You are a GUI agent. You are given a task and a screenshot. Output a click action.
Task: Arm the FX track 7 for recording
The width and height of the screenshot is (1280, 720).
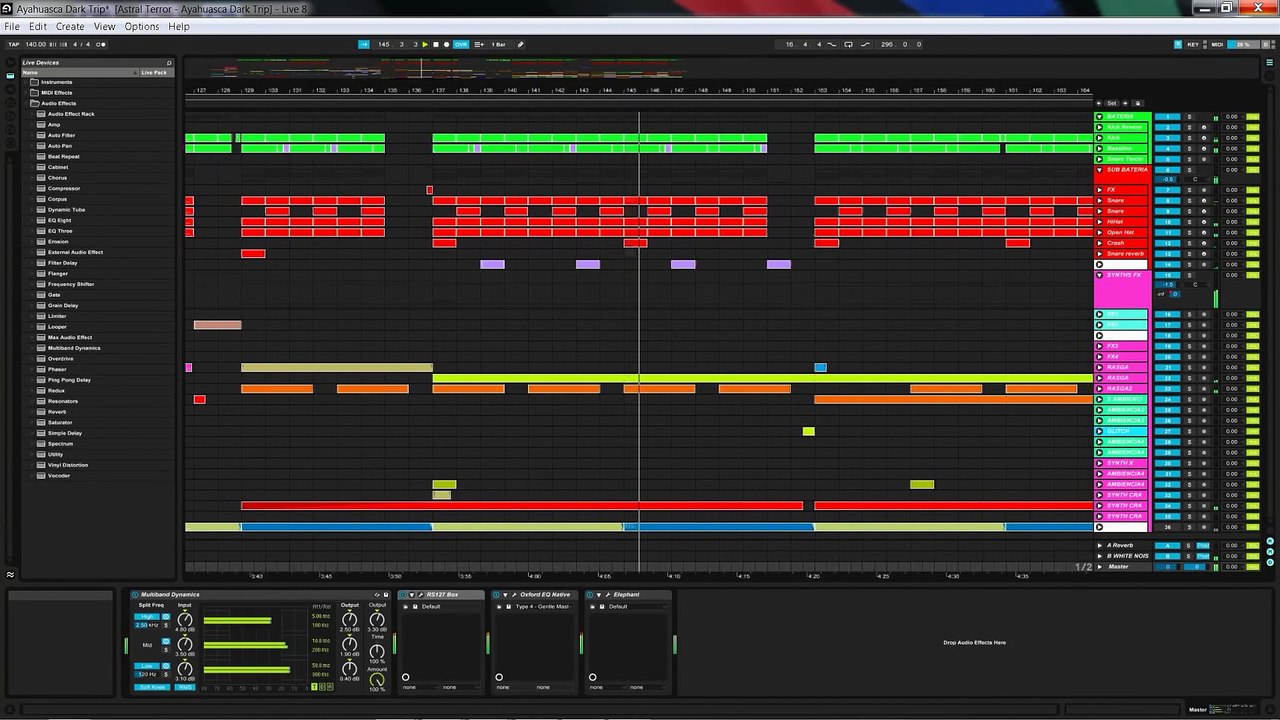(1204, 190)
